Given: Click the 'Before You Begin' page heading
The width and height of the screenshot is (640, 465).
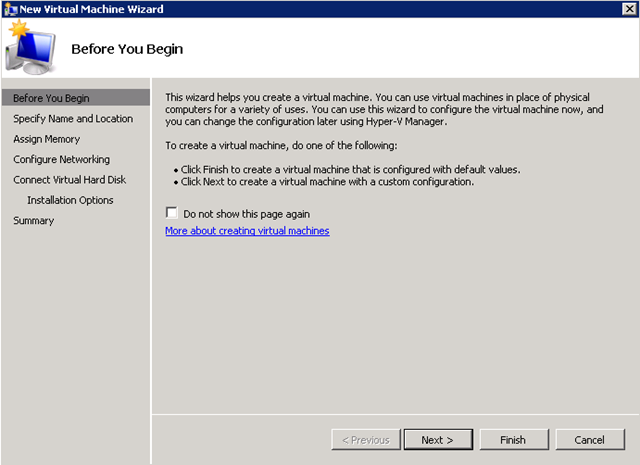Looking at the screenshot, I should pyautogui.click(x=127, y=49).
